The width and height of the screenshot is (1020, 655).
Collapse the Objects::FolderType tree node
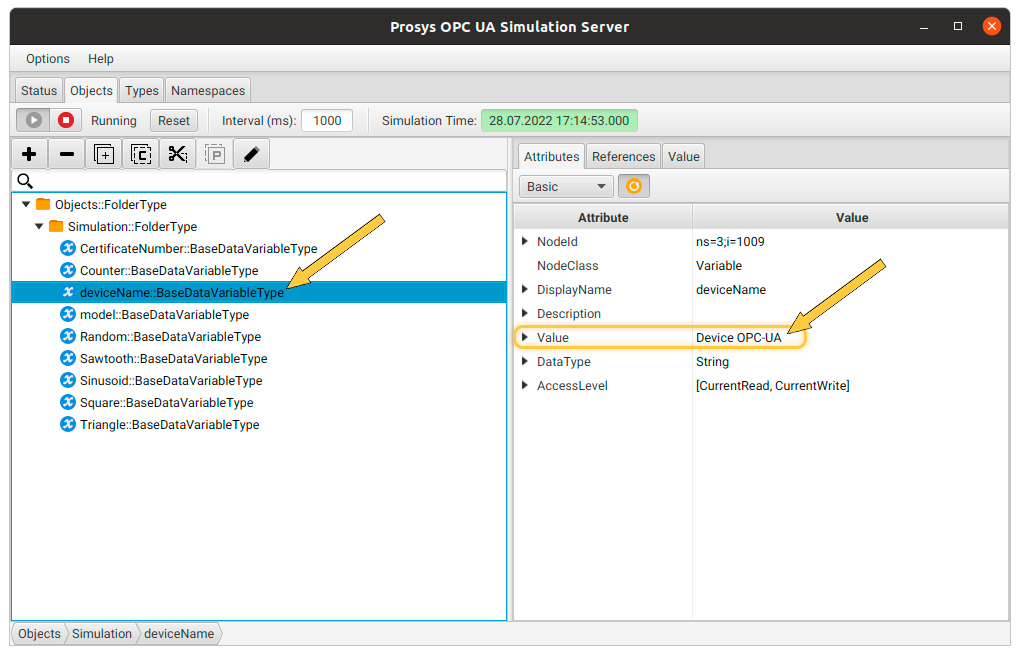(x=26, y=204)
